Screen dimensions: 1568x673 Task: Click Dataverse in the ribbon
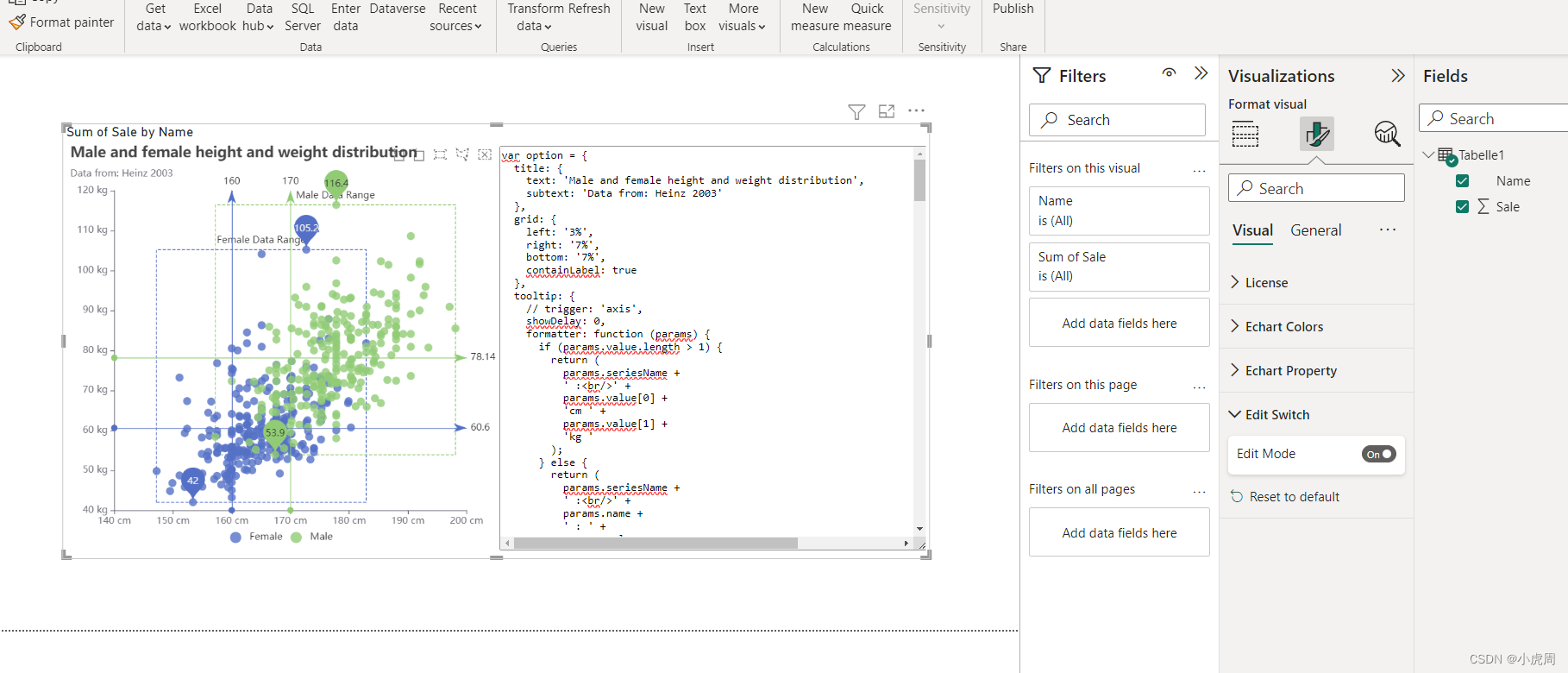pos(398,9)
